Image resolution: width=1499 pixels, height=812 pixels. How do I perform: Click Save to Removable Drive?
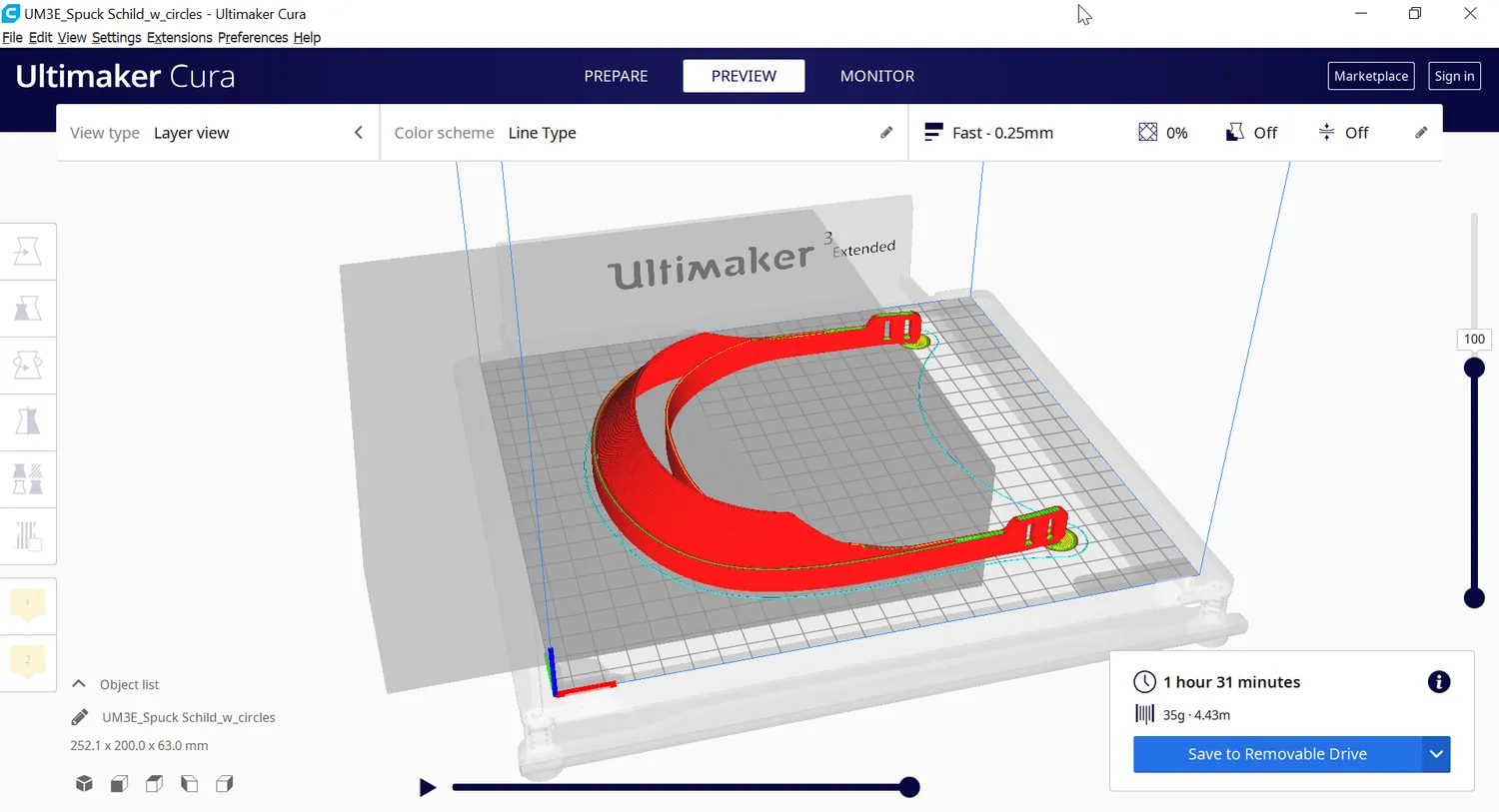coord(1277,754)
